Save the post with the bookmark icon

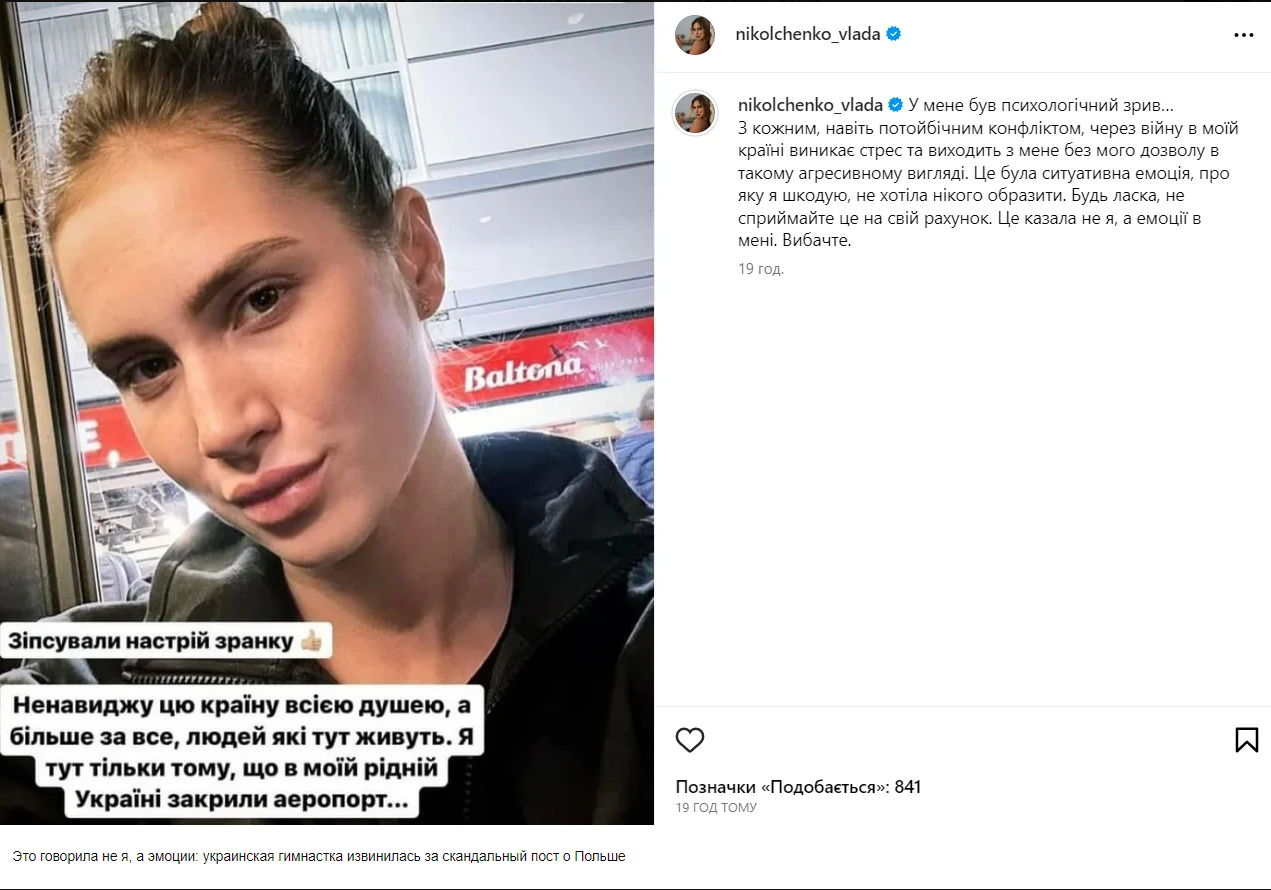[1246, 740]
